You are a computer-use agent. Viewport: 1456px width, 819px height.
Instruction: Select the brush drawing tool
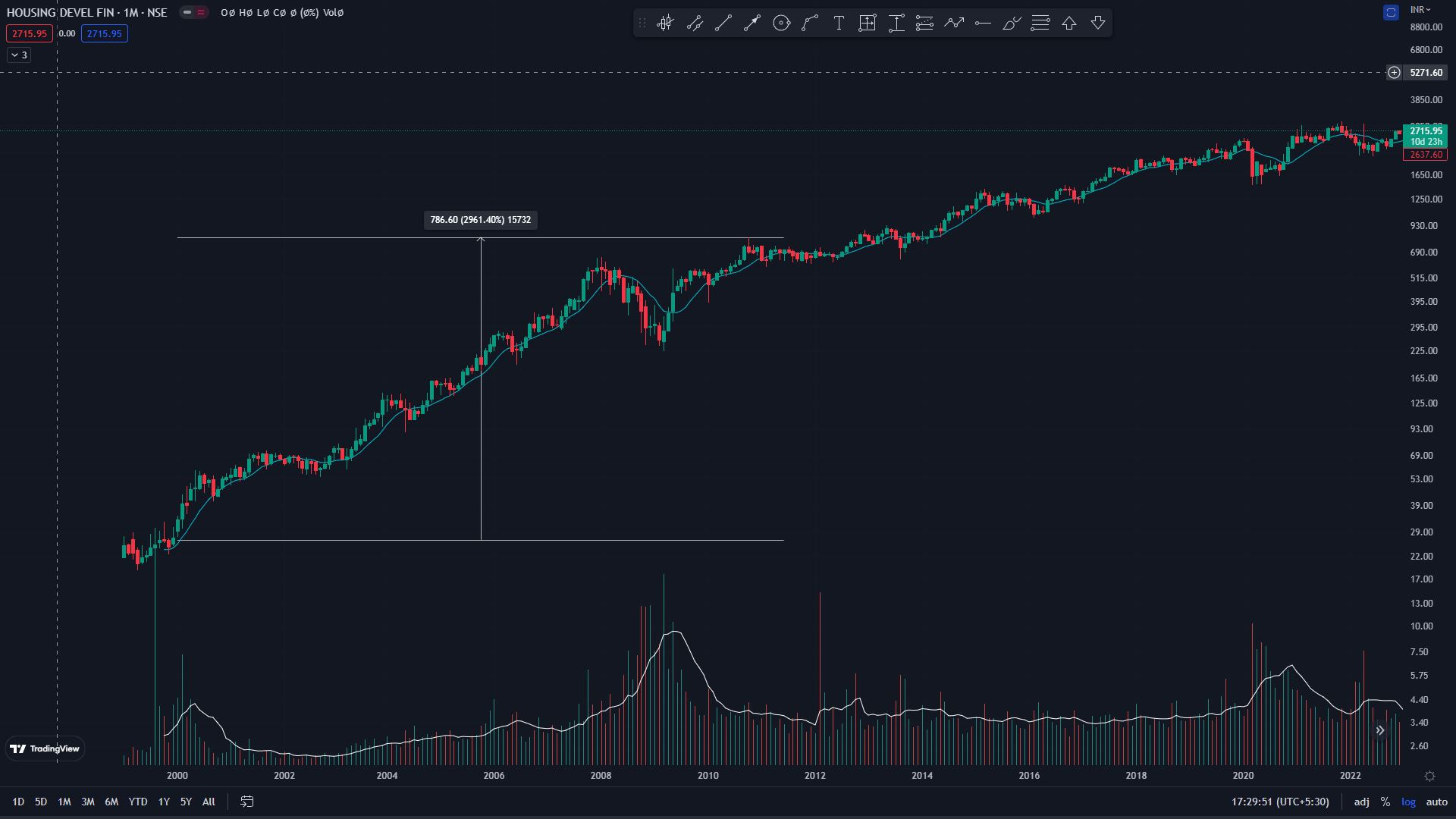(1012, 24)
